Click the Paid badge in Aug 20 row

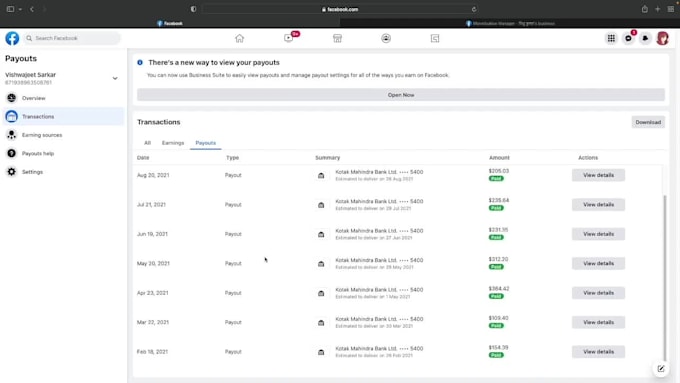[x=496, y=179]
